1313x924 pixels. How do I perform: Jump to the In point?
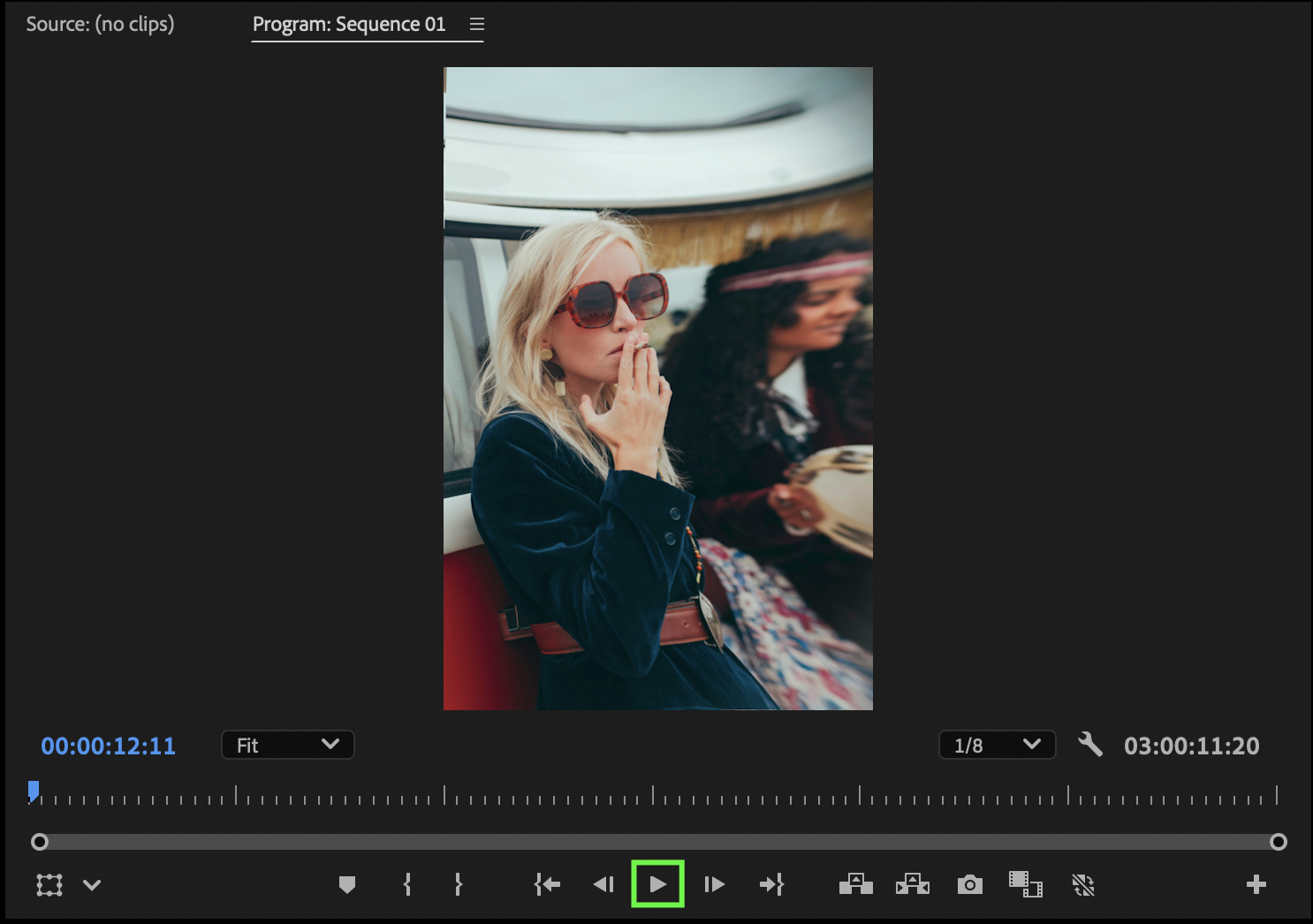[x=547, y=884]
